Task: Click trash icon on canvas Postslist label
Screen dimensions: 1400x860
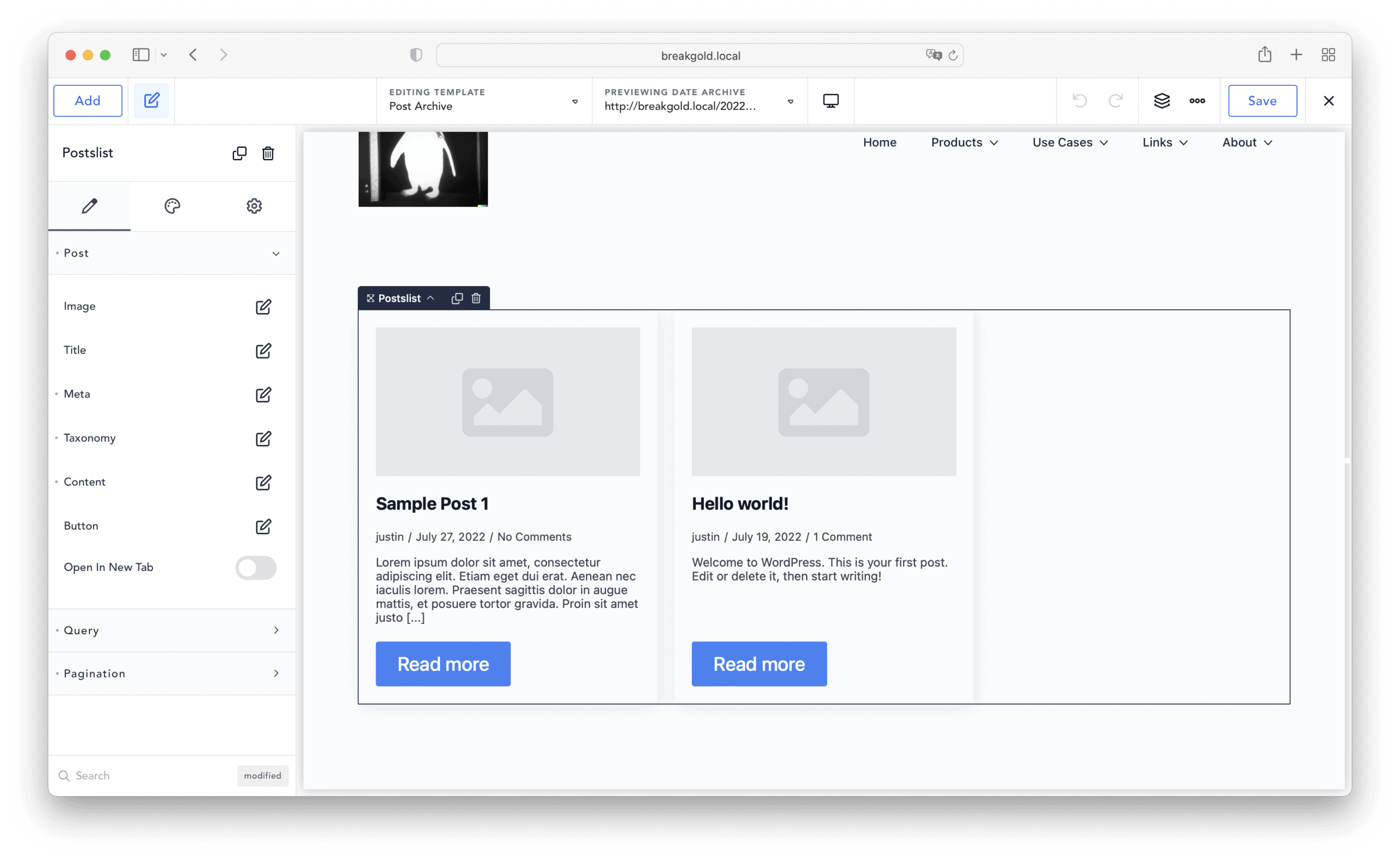Action: 476,298
